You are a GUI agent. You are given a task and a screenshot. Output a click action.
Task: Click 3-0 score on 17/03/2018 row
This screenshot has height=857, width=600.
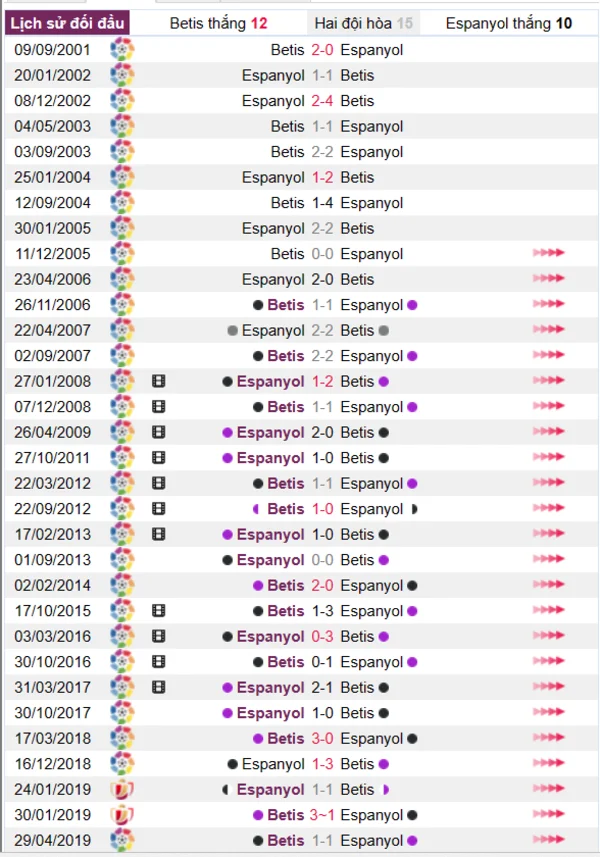click(322, 738)
